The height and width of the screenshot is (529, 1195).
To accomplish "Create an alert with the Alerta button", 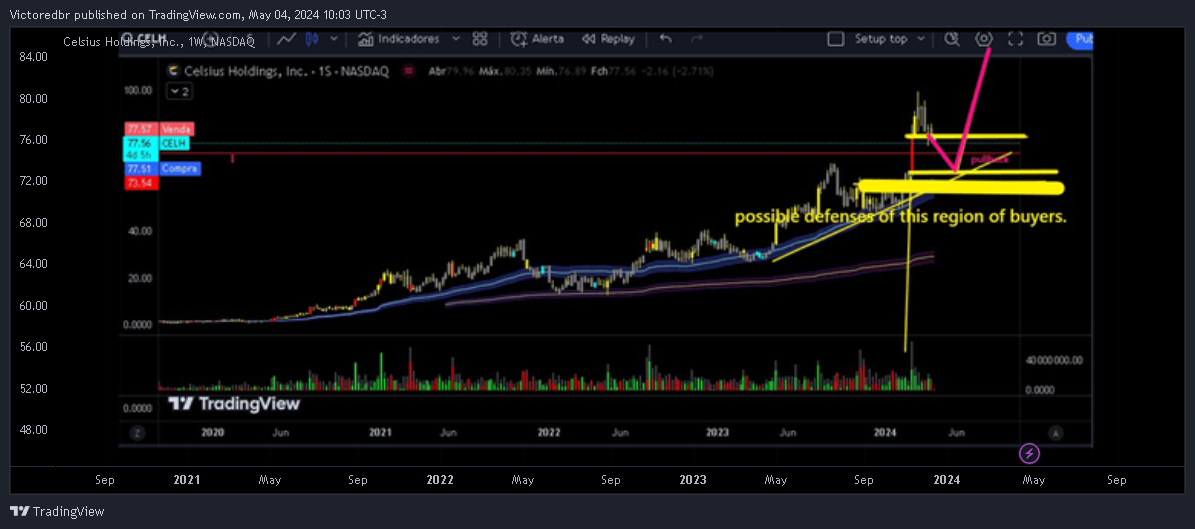I will coord(538,39).
